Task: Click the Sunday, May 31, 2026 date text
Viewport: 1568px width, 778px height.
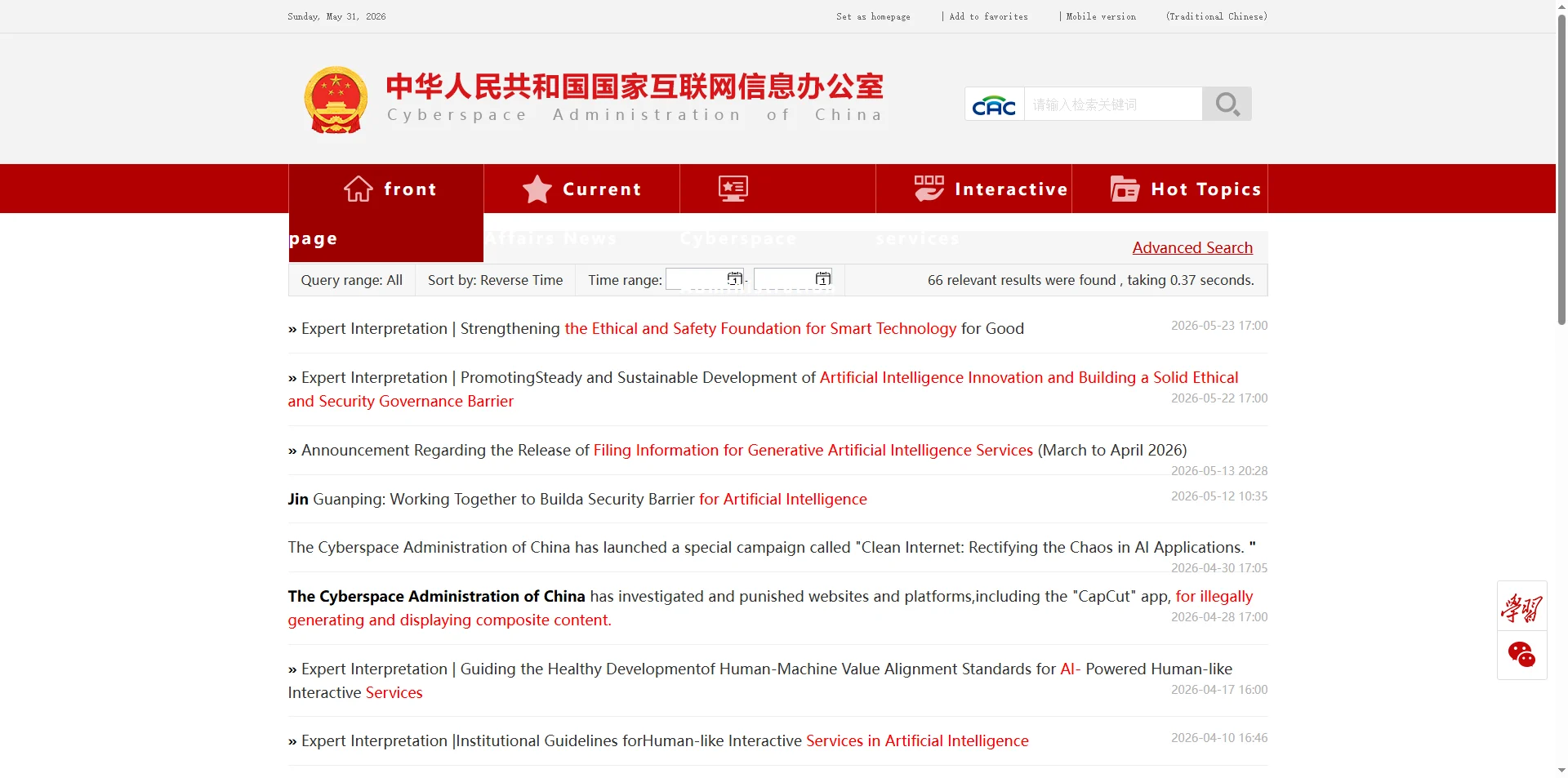Action: pos(336,16)
